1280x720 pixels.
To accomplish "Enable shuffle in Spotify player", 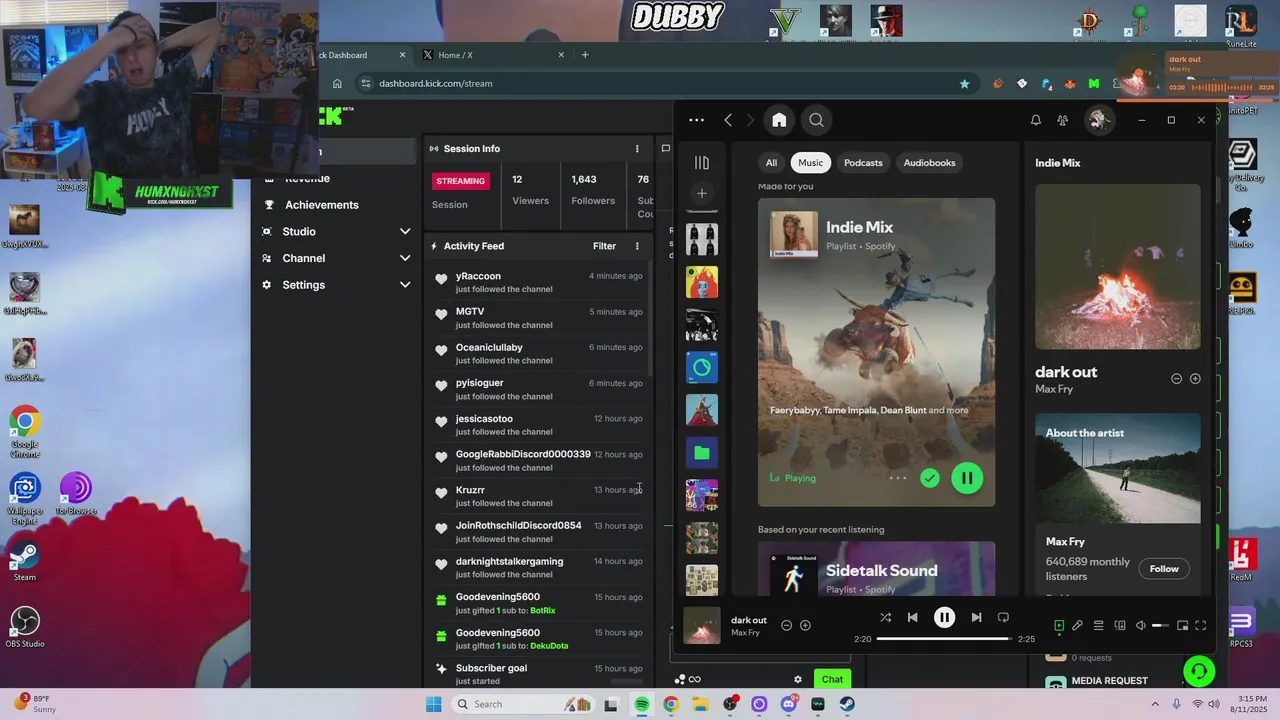I will 885,618.
